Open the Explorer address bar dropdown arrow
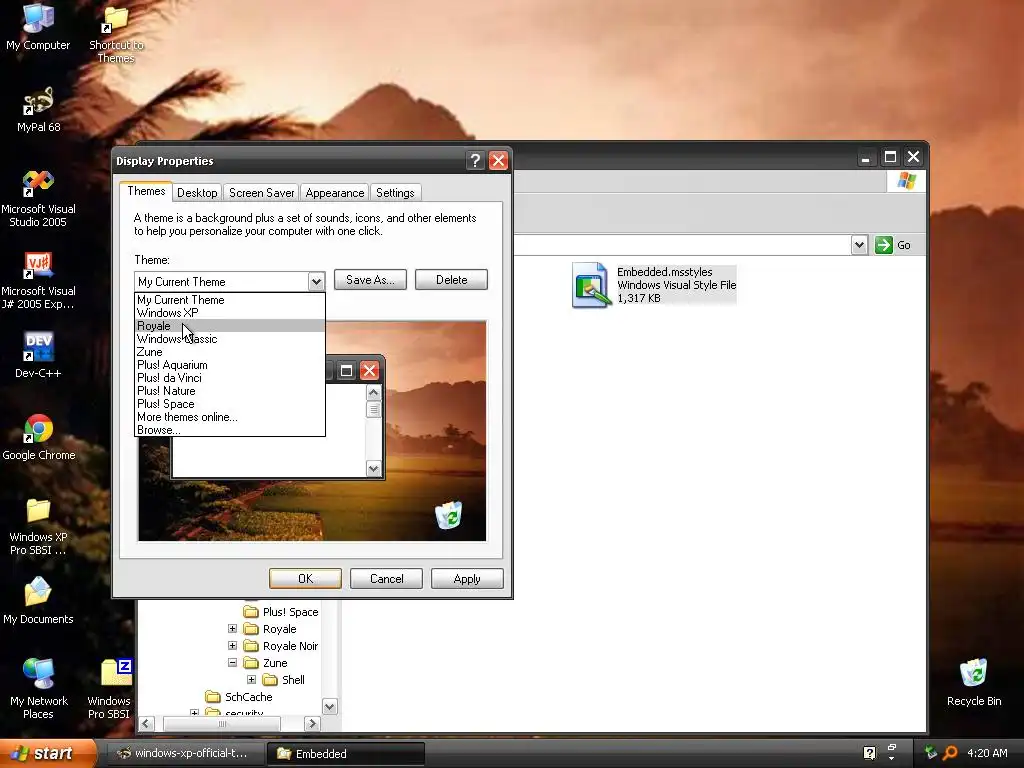 [859, 245]
